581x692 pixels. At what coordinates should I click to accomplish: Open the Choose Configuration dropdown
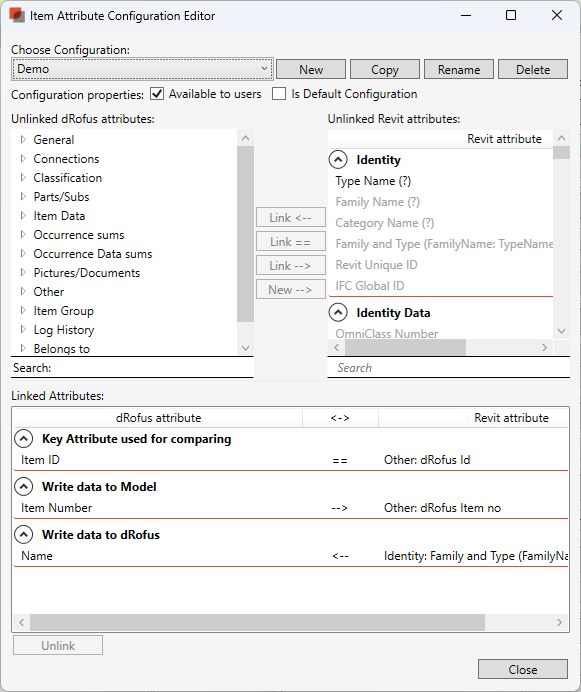(142, 69)
